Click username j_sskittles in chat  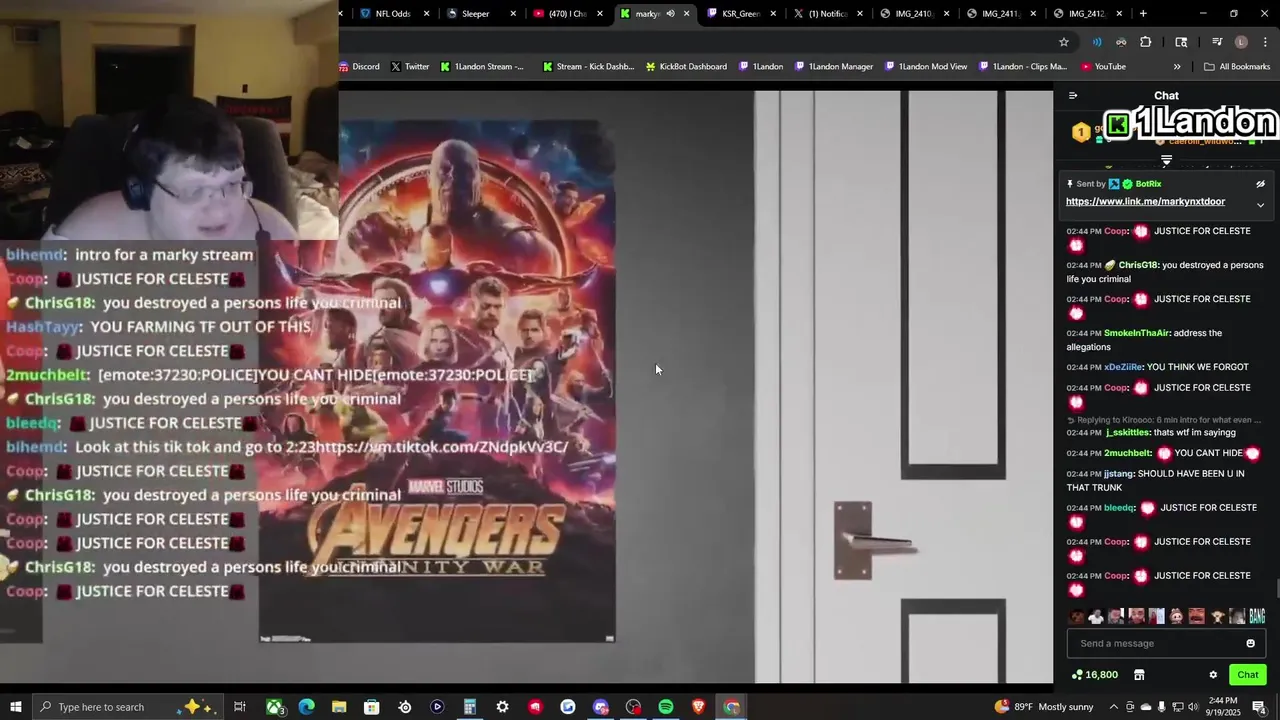point(1128,432)
